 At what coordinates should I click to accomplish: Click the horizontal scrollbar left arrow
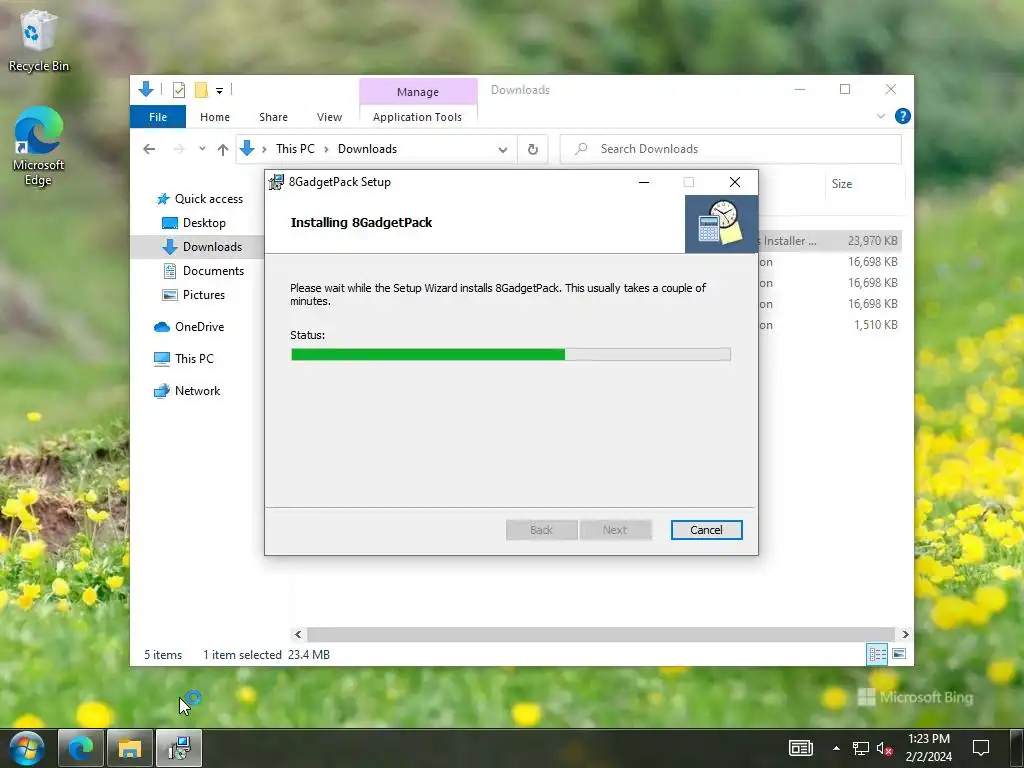coord(298,634)
